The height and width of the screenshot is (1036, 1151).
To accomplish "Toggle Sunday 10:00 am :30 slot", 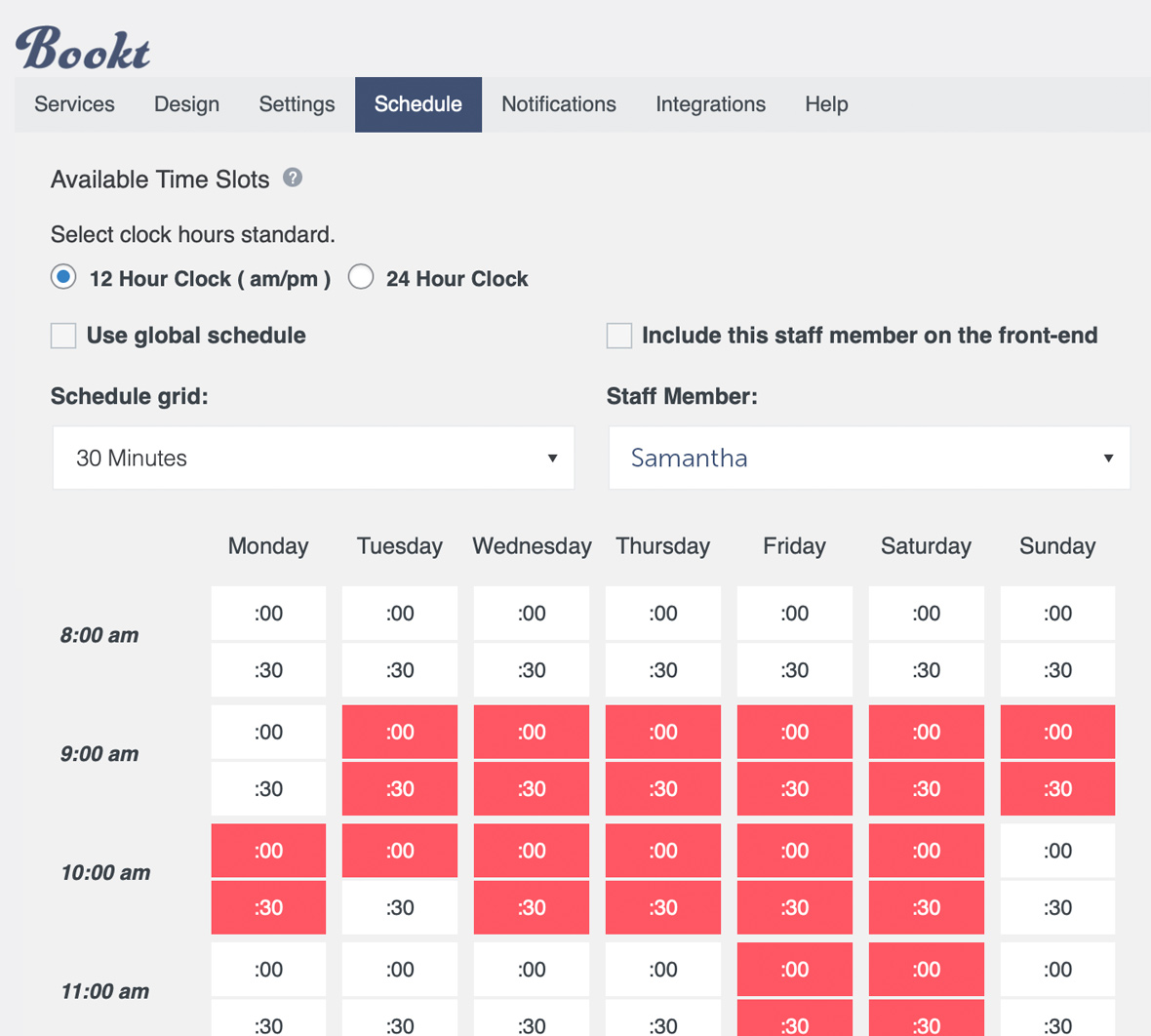I will [x=1057, y=907].
